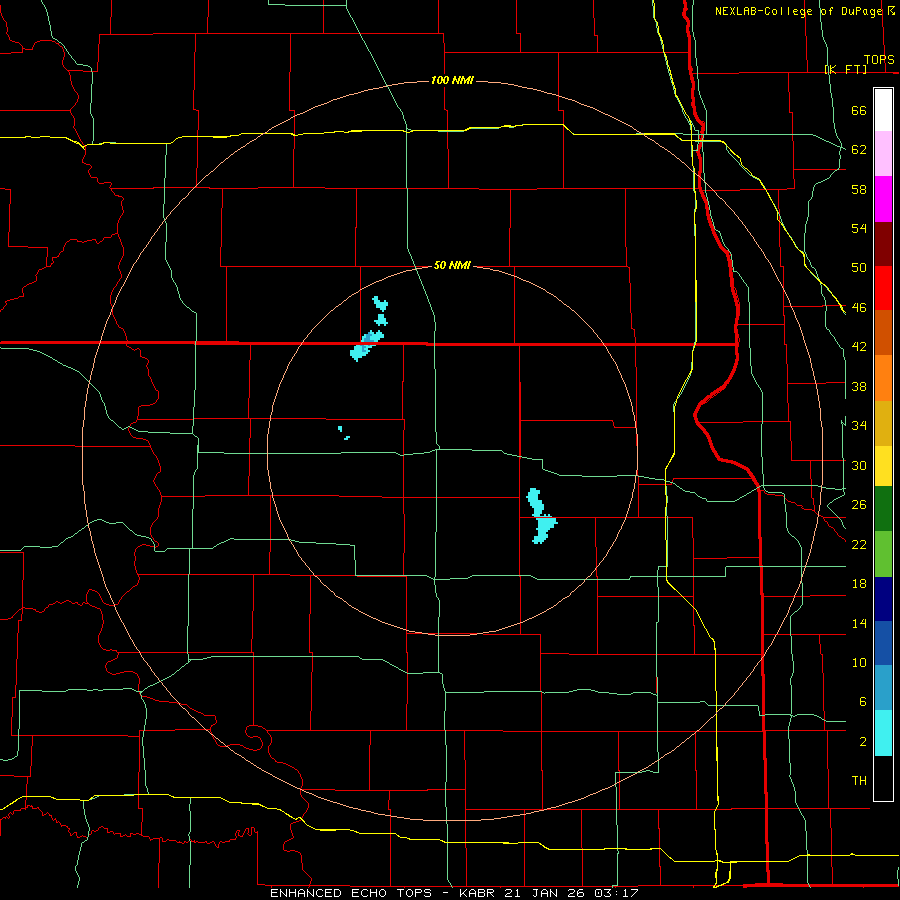Click the ENHANCED ECHO TOPS caption text

351,893
